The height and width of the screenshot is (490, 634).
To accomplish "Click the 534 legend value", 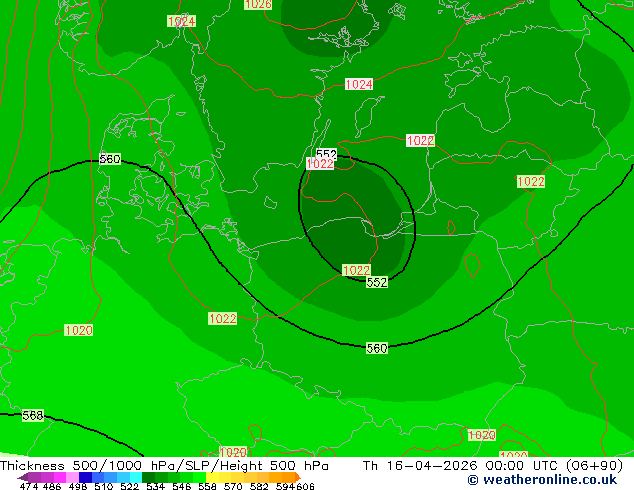I will tap(155, 486).
